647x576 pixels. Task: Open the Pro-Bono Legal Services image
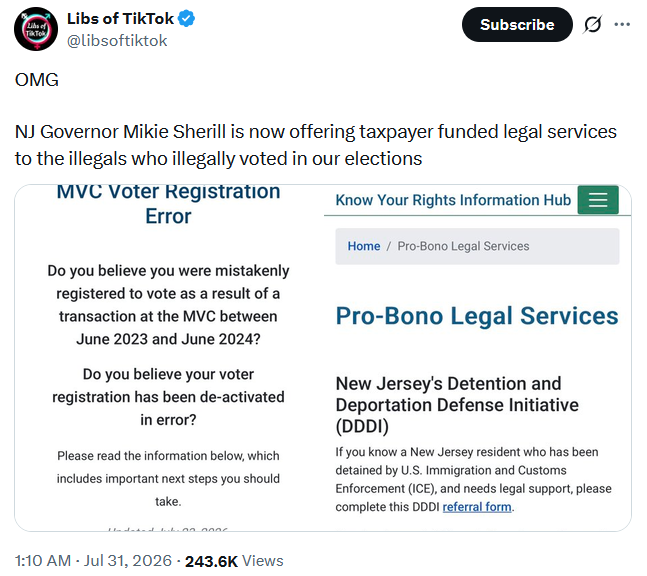(x=477, y=358)
